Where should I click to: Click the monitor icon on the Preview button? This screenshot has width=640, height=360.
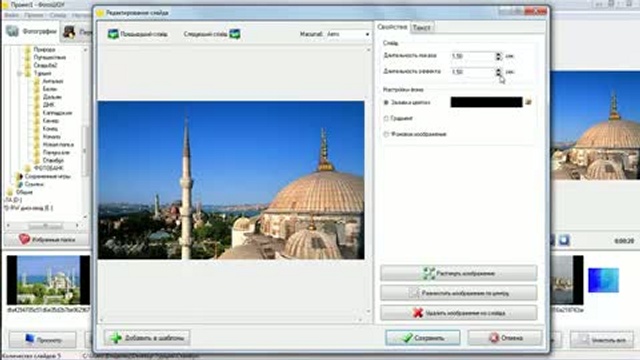pos(29,339)
